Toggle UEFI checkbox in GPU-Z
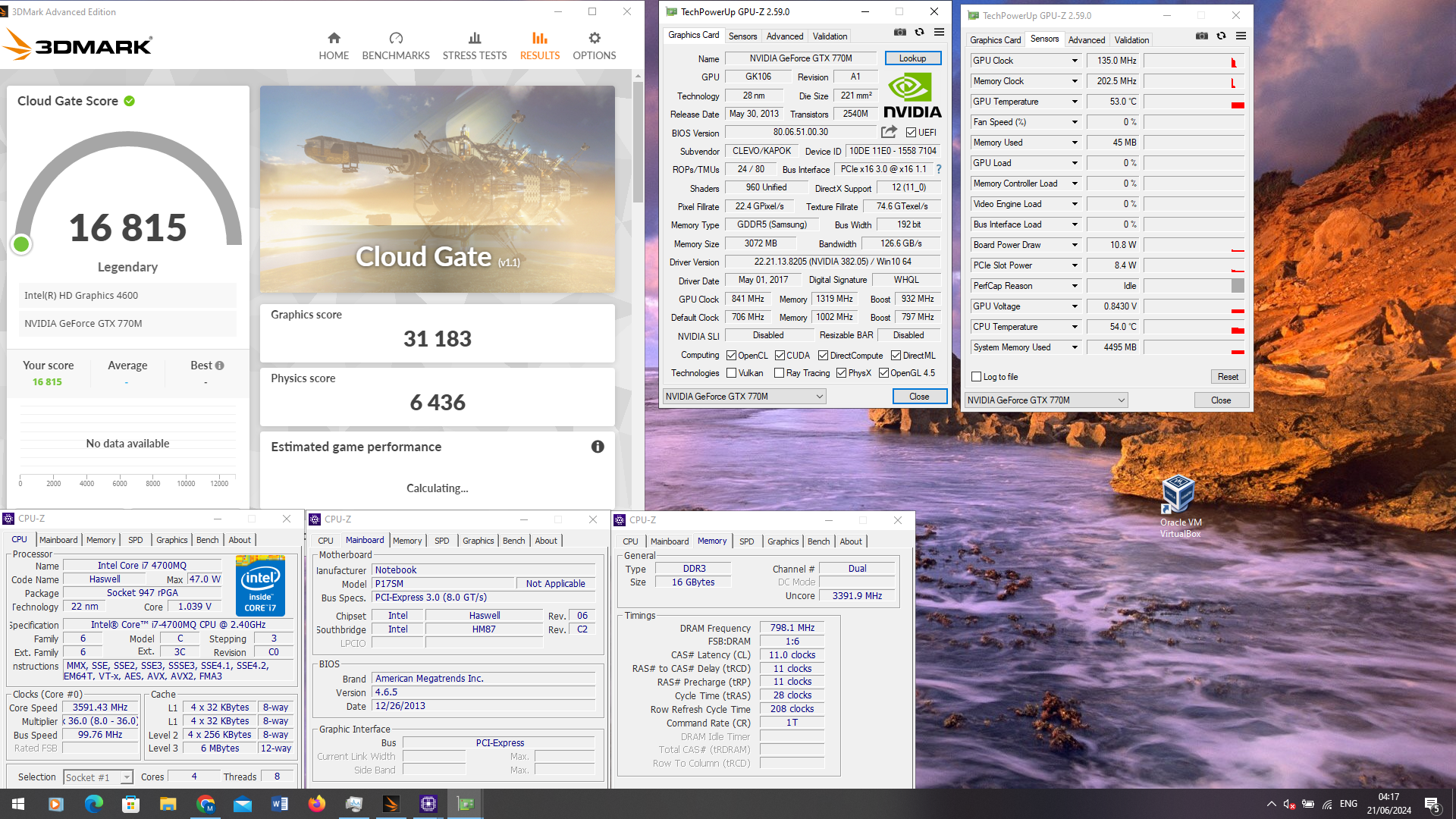The width and height of the screenshot is (1456, 819). pos(911,133)
